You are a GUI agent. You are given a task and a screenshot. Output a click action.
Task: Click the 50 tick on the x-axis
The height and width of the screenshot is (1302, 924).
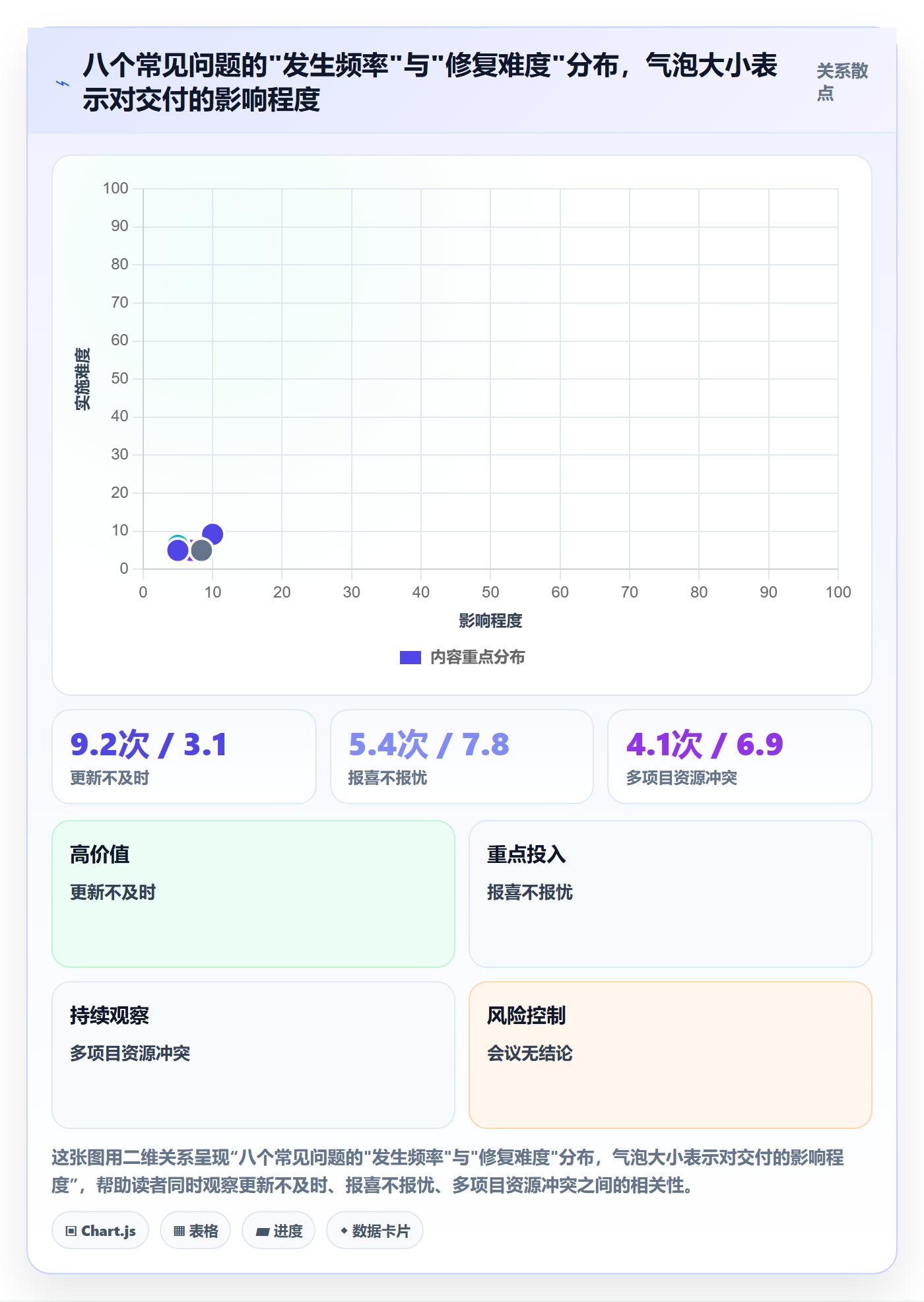(490, 592)
